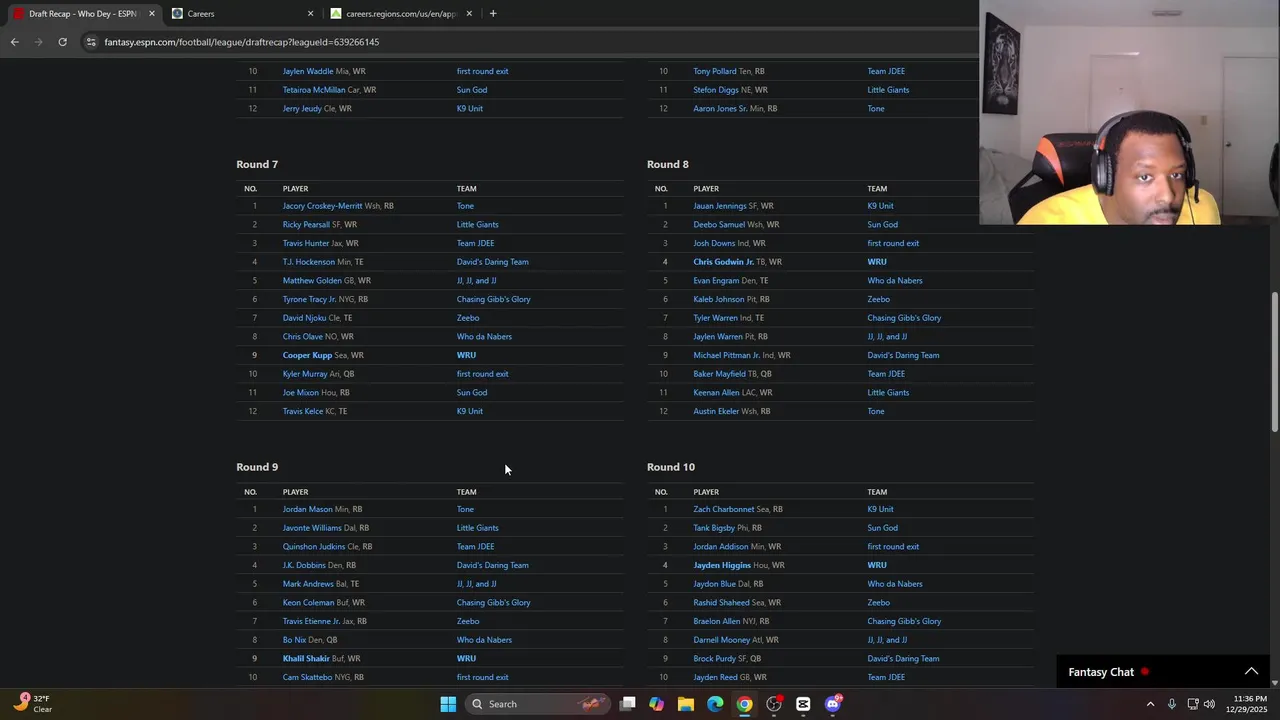Open Jayden Higgins player link

(722, 565)
